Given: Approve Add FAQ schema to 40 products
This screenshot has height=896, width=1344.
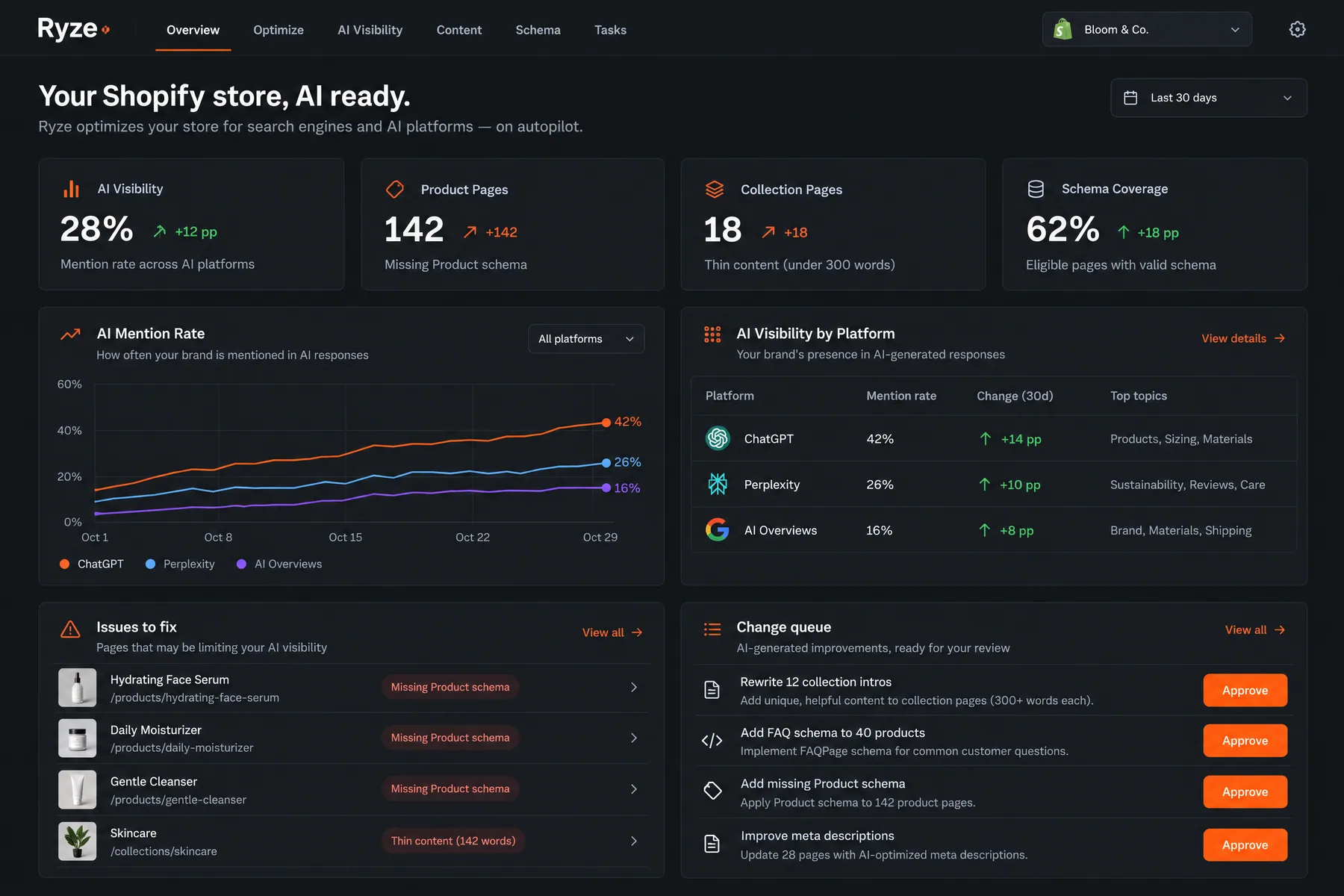Looking at the screenshot, I should [1245, 741].
